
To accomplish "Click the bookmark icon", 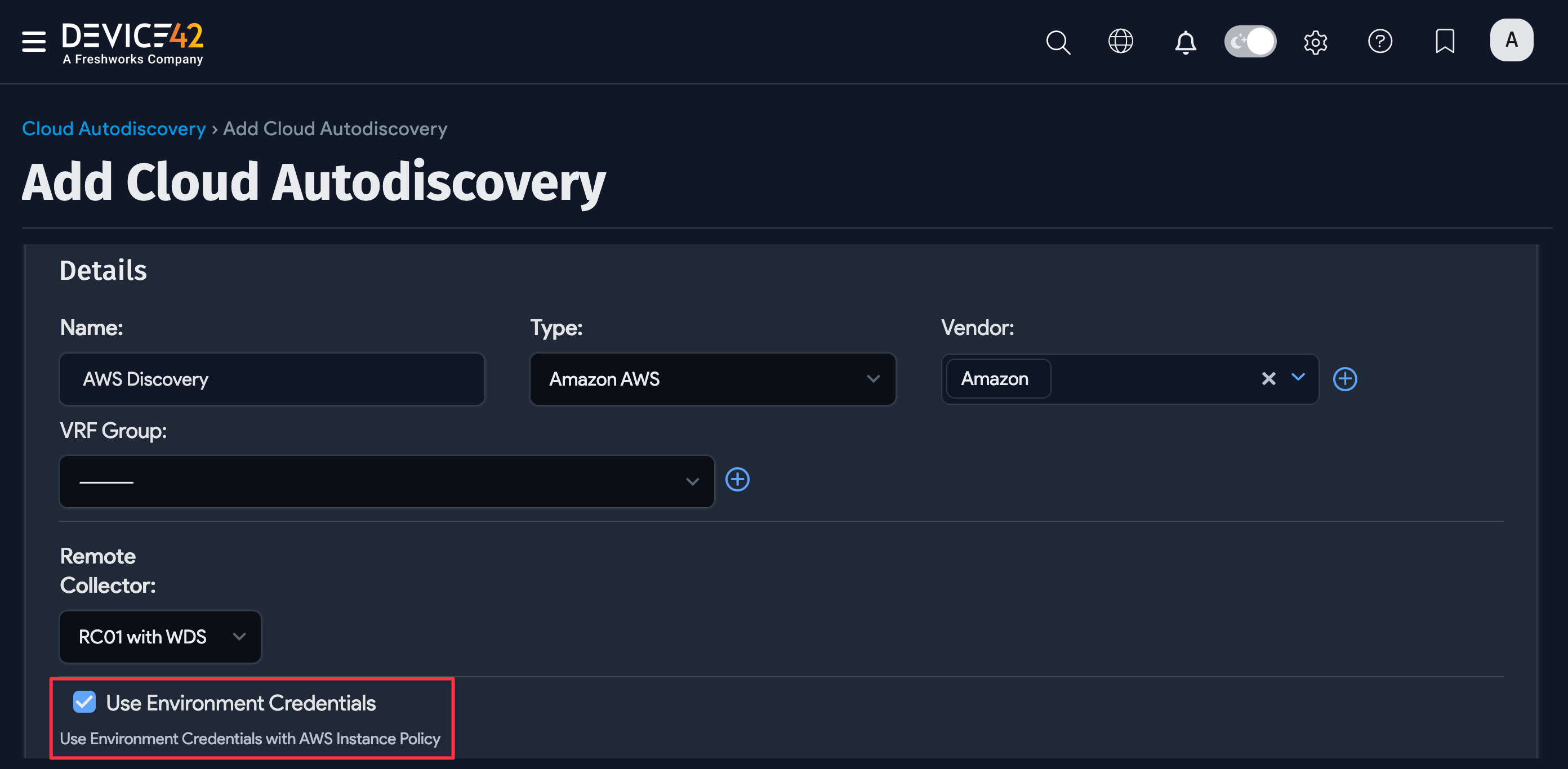I will [x=1445, y=41].
